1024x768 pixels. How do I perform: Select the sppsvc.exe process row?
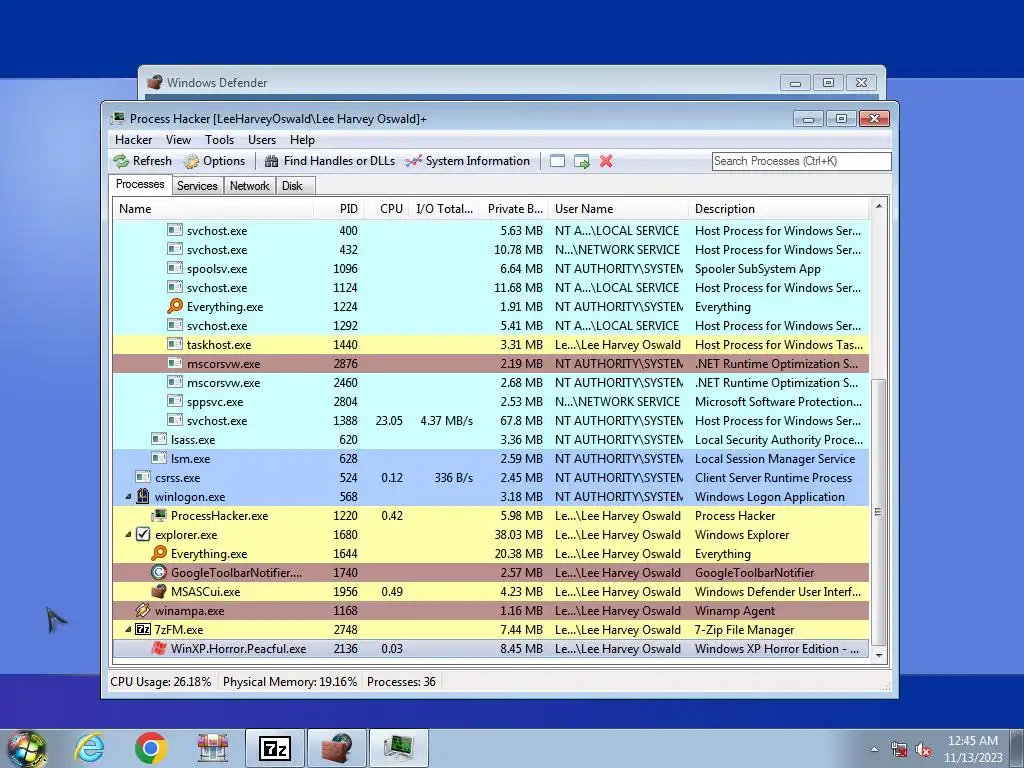click(490, 402)
